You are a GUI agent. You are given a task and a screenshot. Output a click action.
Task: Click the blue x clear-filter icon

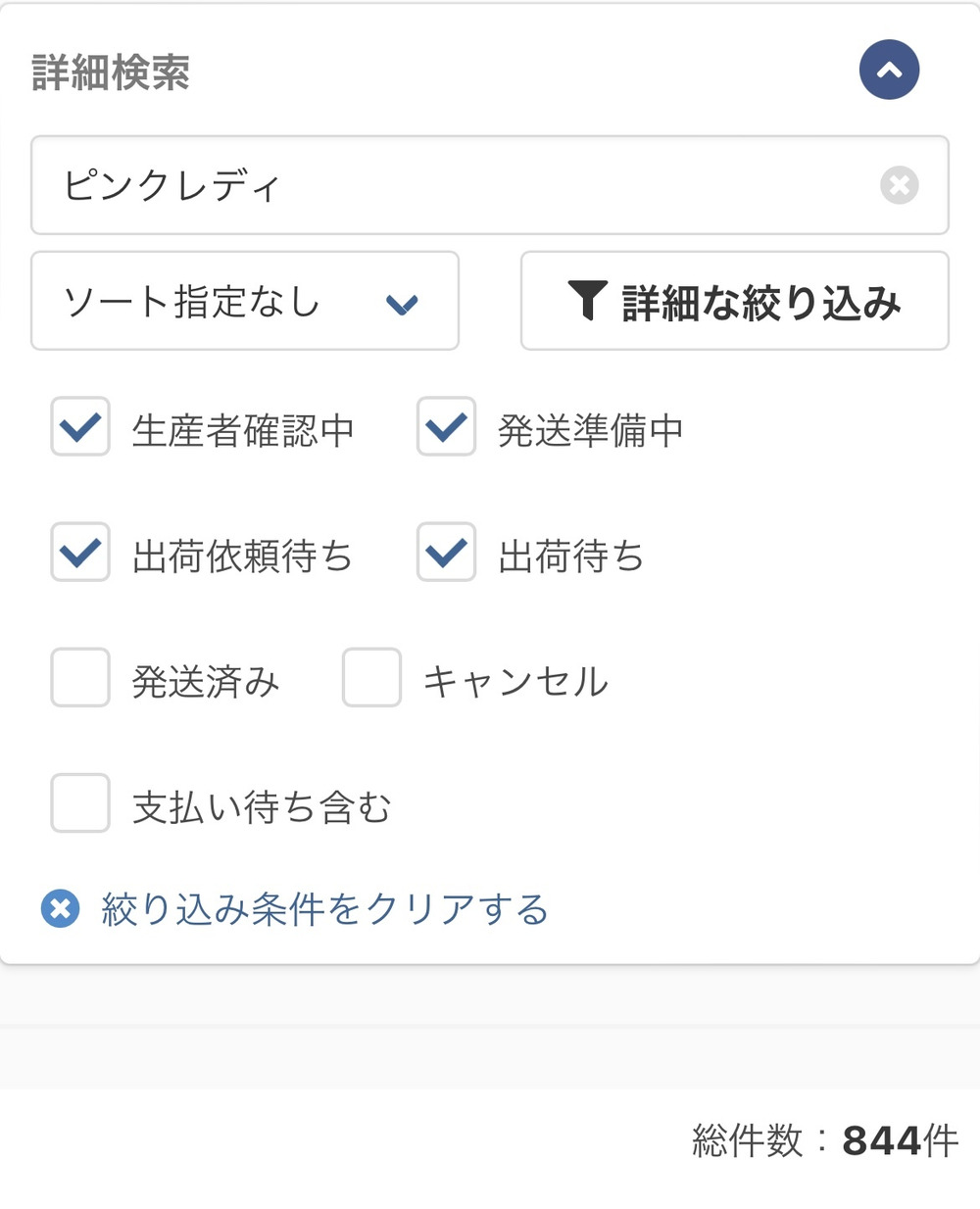[60, 909]
